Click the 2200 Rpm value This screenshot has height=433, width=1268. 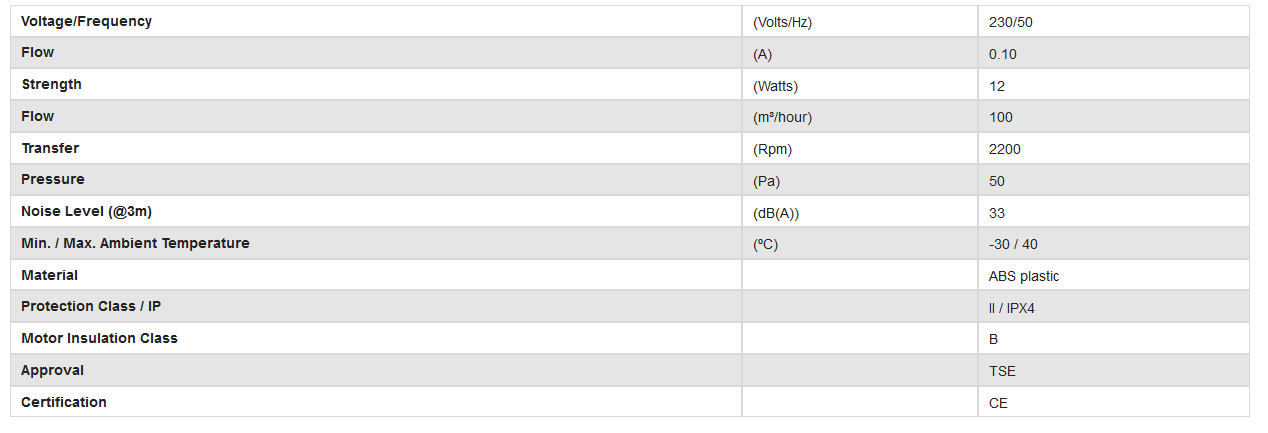(x=1004, y=149)
